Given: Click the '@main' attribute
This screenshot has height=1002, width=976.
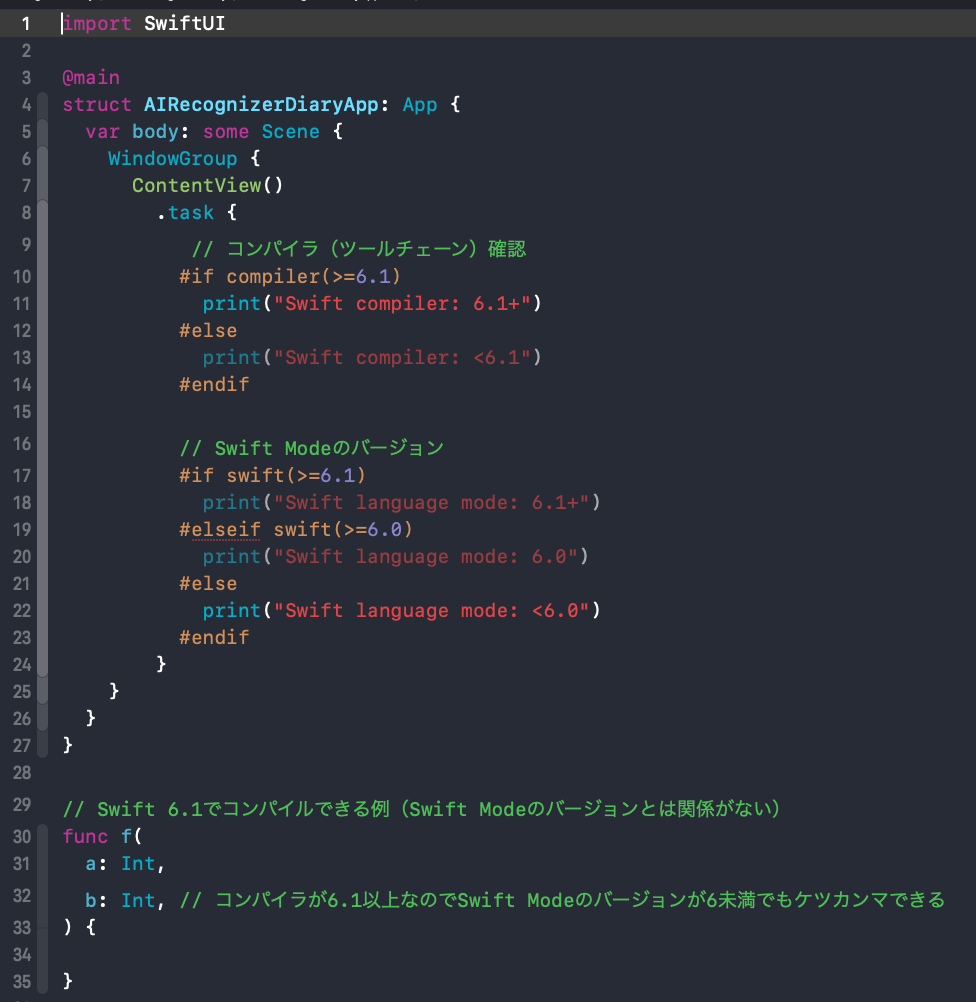Looking at the screenshot, I should click(x=91, y=78).
